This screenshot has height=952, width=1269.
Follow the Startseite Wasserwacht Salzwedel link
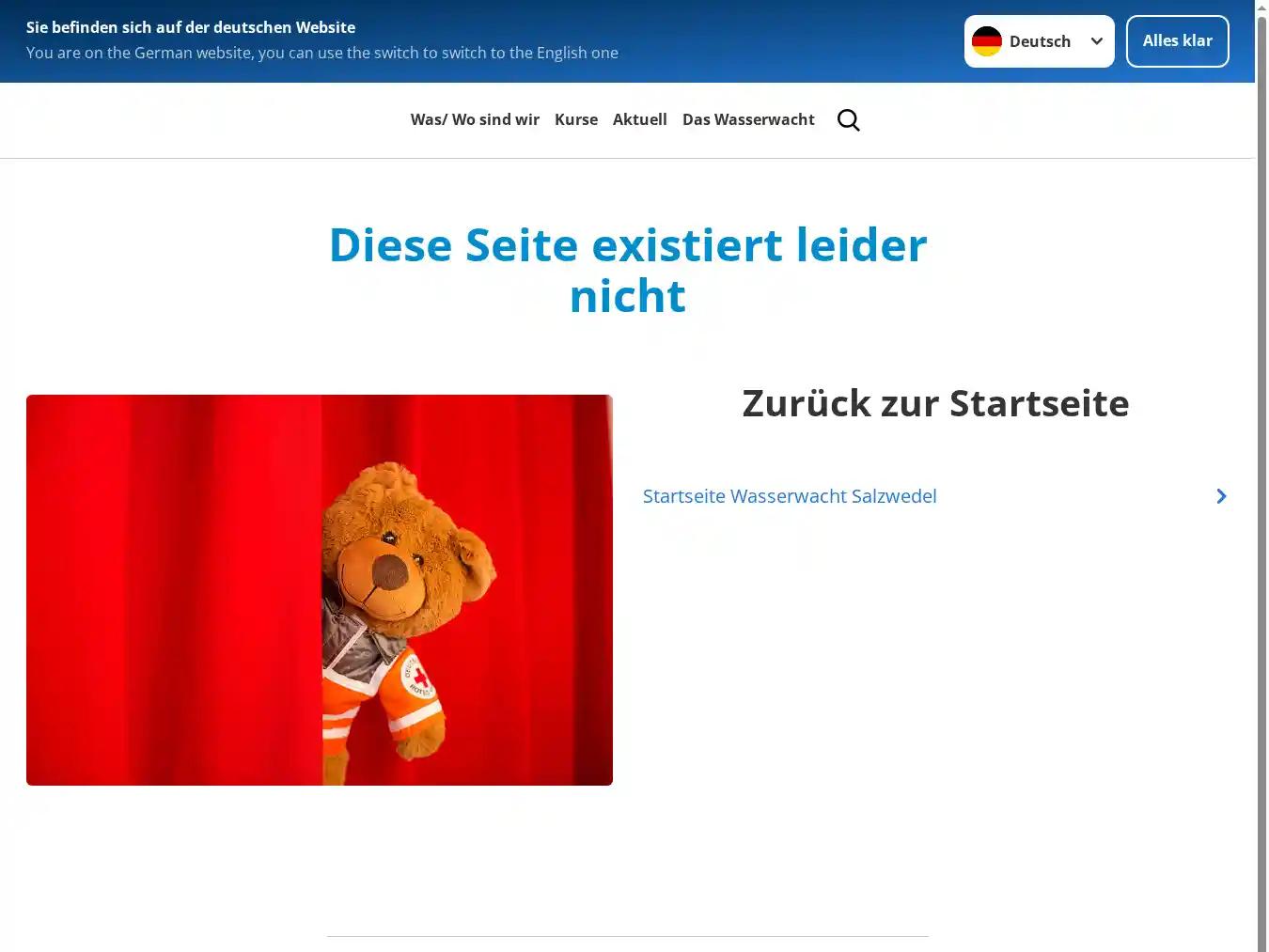789,496
